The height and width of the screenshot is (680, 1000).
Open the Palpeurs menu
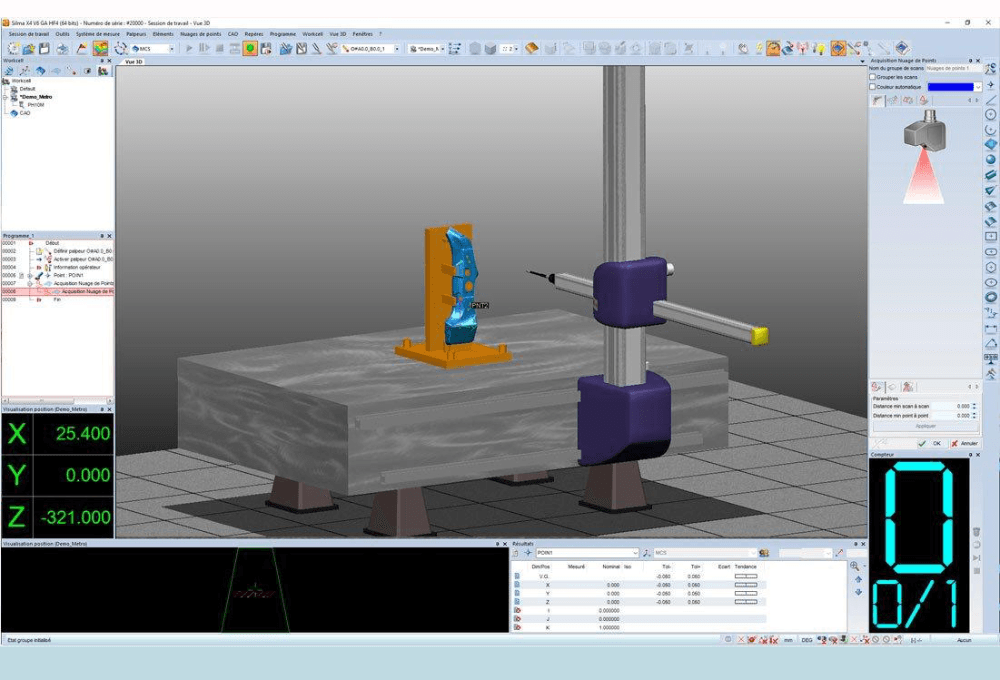[136, 34]
